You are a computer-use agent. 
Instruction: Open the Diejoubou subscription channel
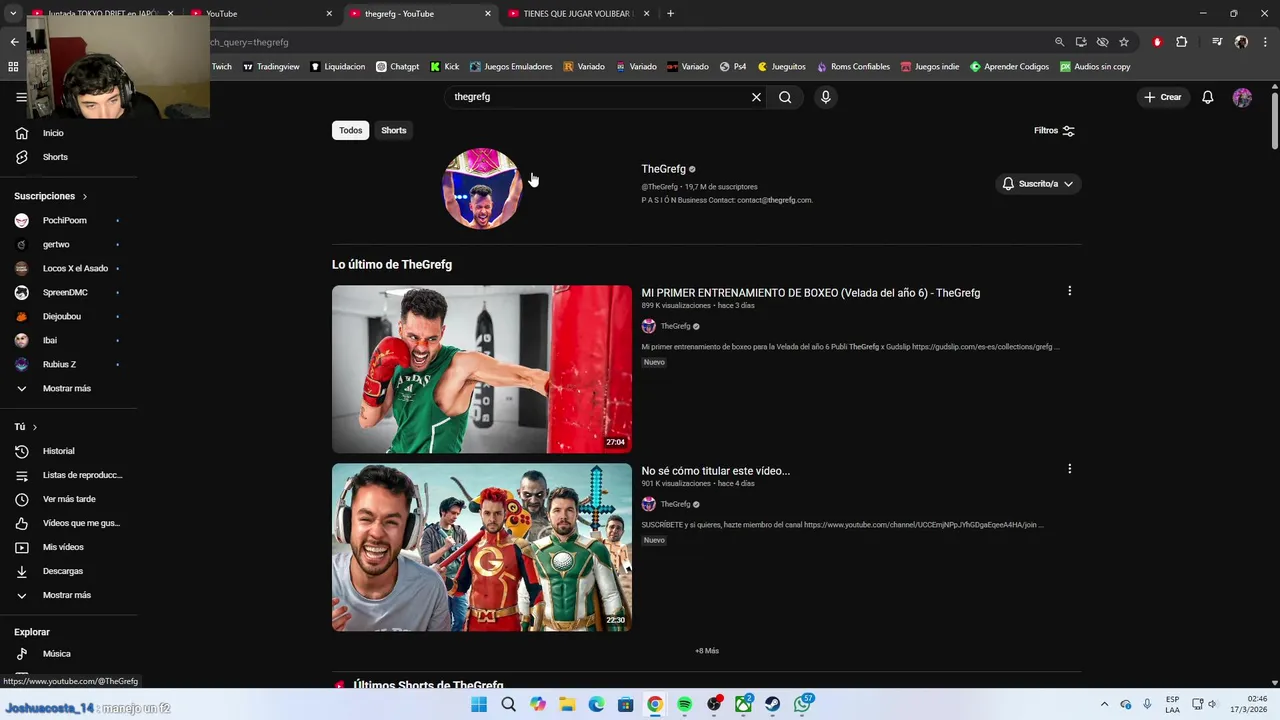click(62, 316)
